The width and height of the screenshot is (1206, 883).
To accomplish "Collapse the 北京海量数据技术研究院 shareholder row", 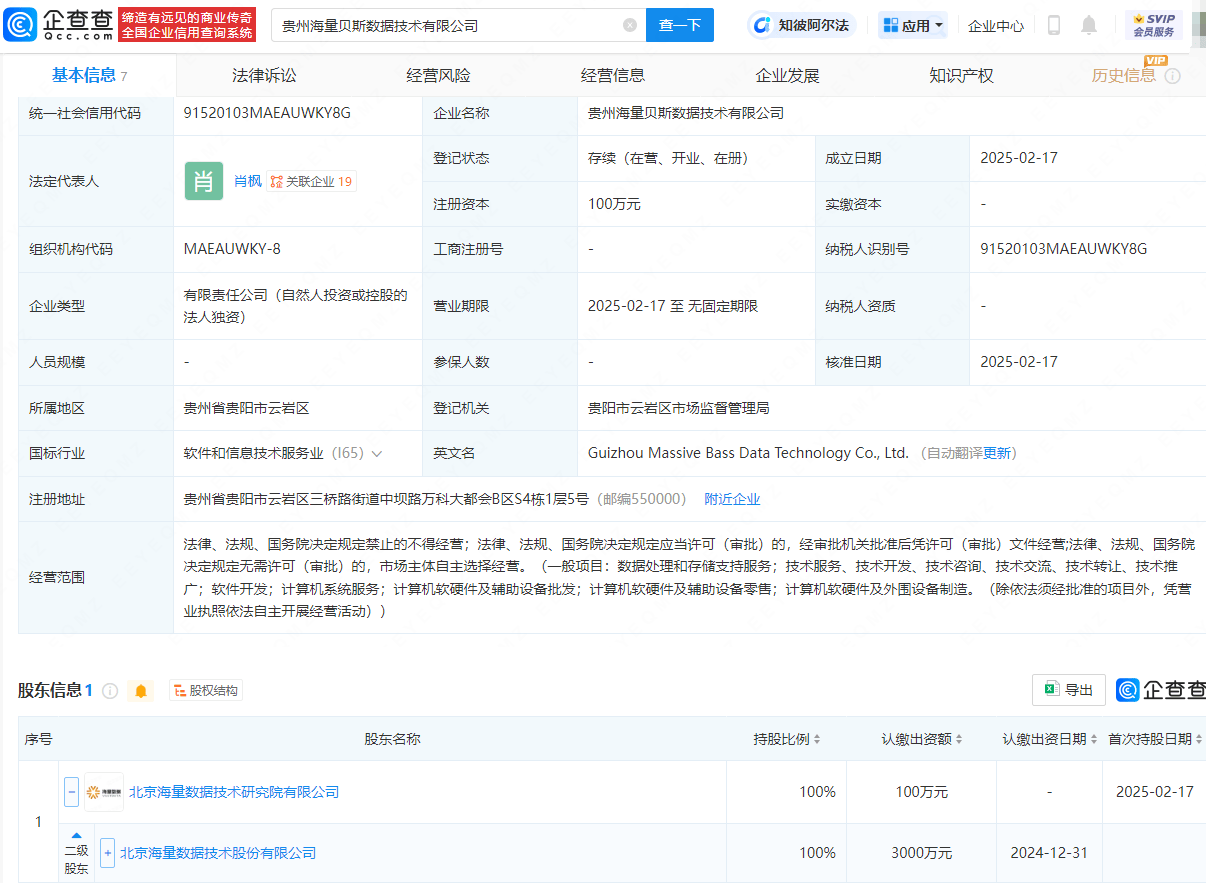I will tap(72, 792).
